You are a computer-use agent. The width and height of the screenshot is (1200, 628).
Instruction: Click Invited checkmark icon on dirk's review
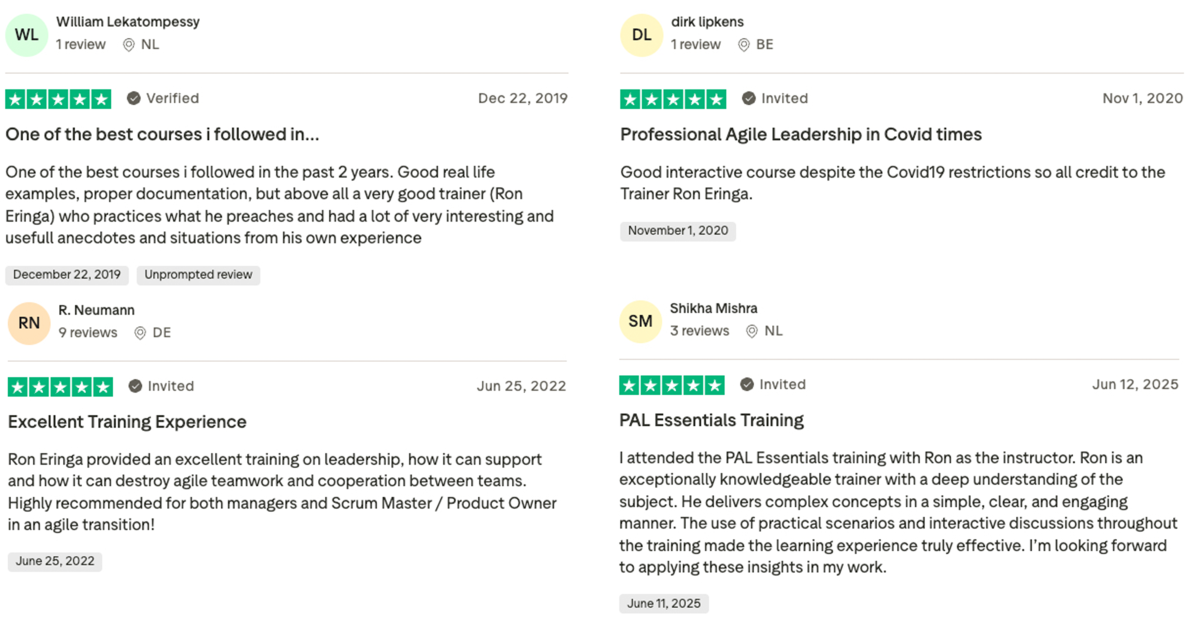click(x=749, y=98)
